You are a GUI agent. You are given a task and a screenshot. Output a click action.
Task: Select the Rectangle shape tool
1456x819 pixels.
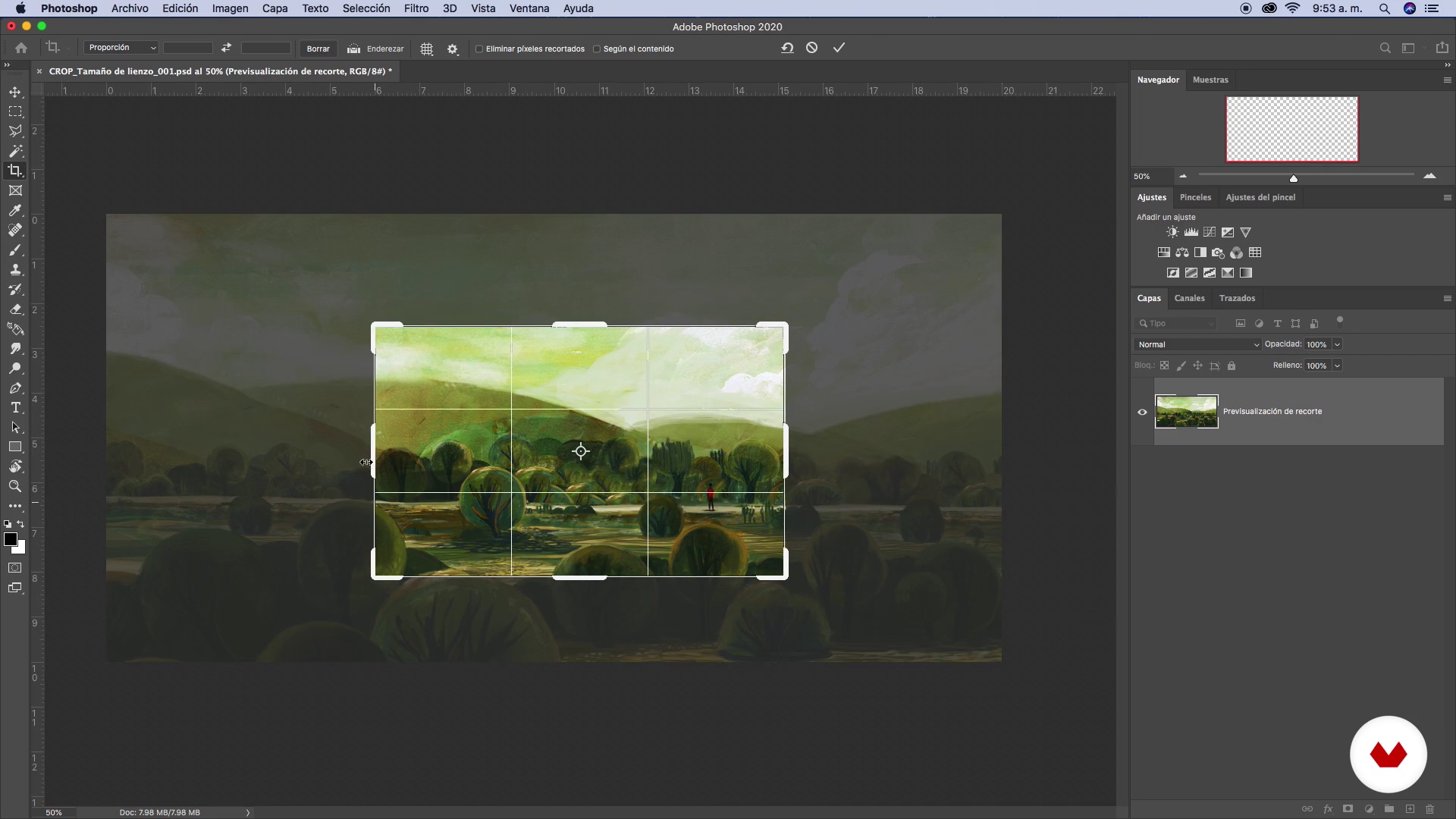(15, 447)
